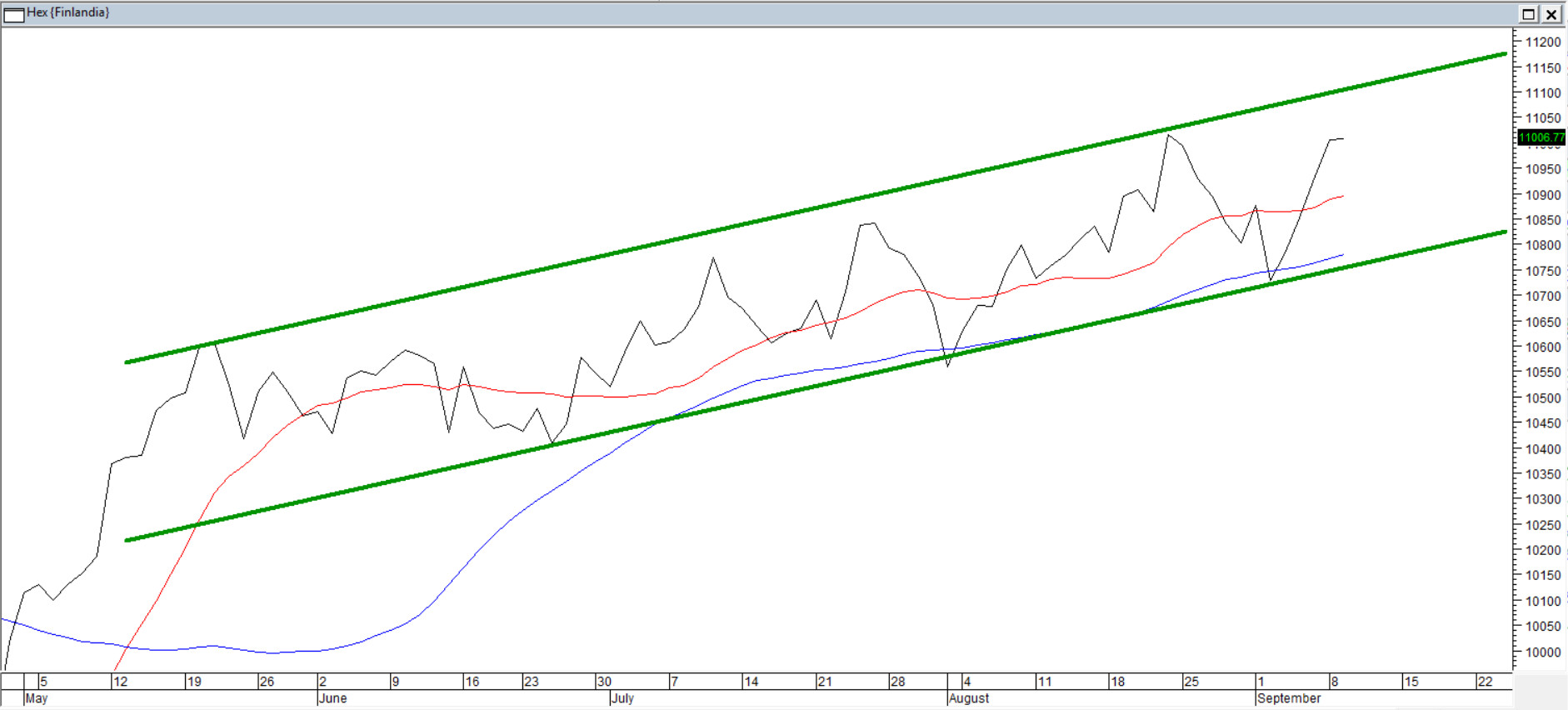Click date tick 12 on the time axis
The image size is (1568, 710).
tap(121, 682)
